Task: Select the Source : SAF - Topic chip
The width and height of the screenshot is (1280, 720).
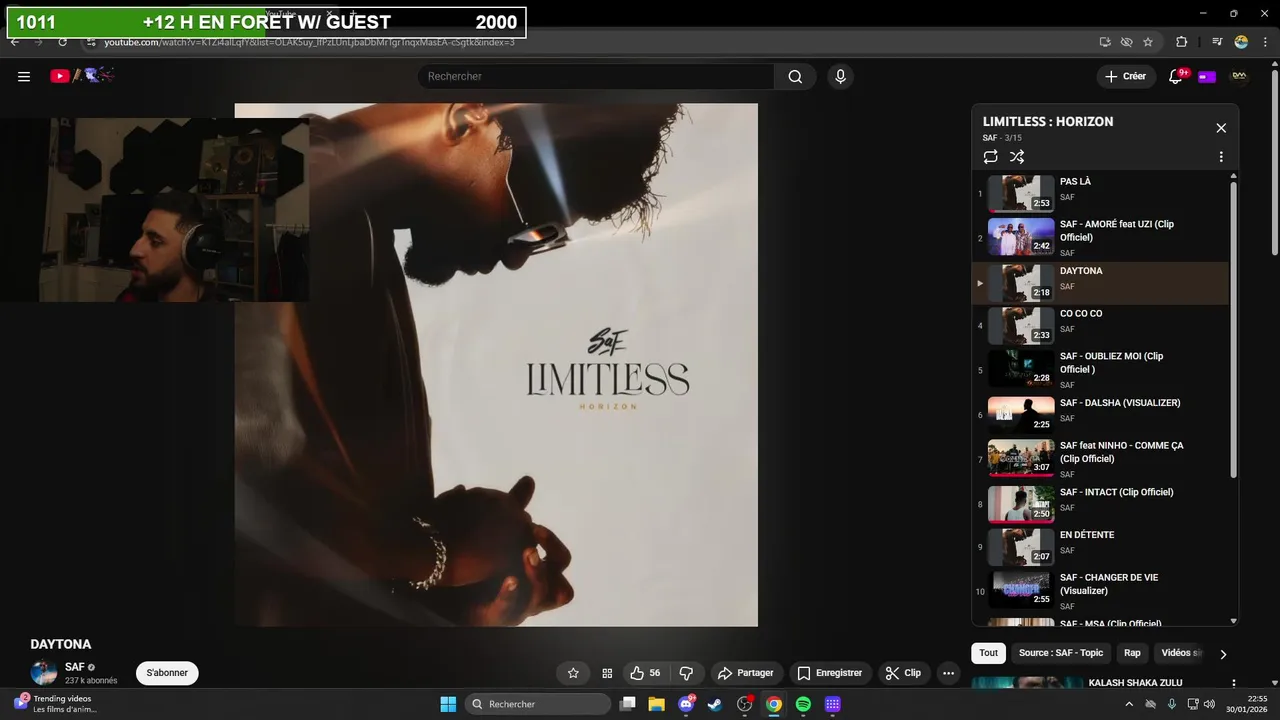Action: coord(1061,653)
